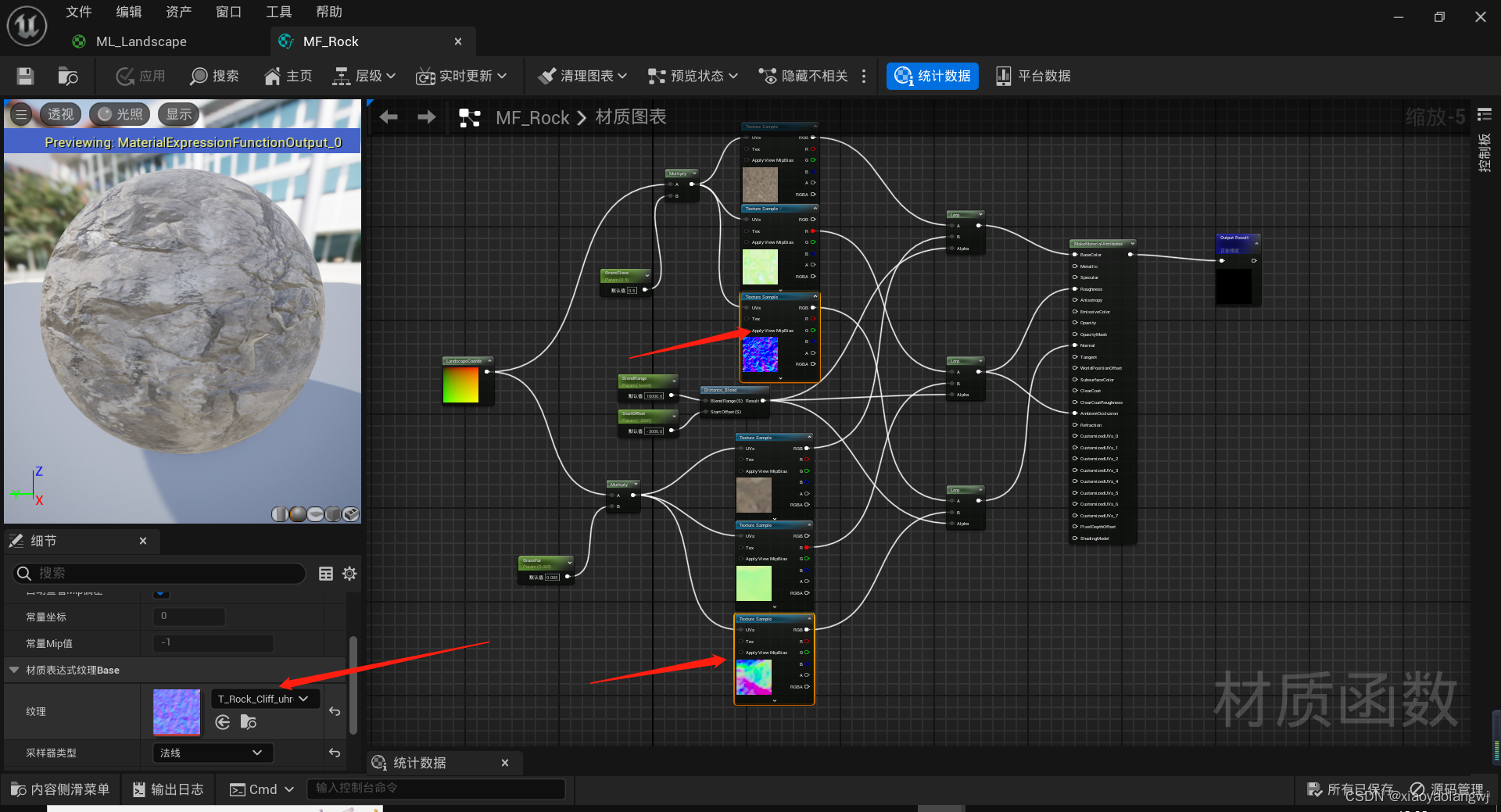The width and height of the screenshot is (1501, 812).
Task: Switch to the ML_Landscape tab
Action: tap(141, 41)
